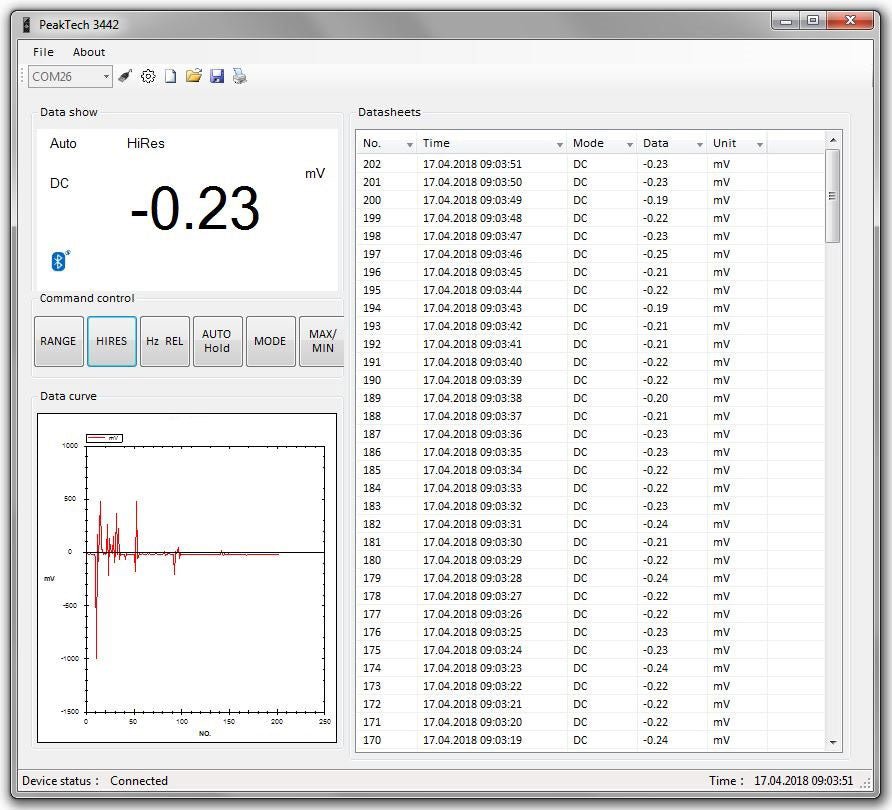Screen dimensions: 892x810
Task: Click the datasheet scroll down arrow
Action: (833, 742)
